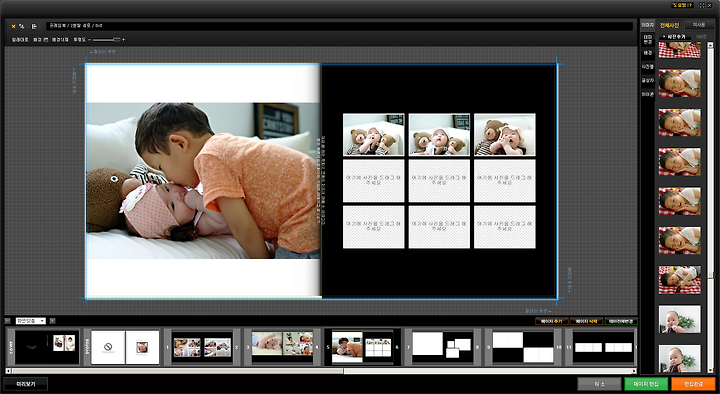Screen dimensions: 720x394
Task: Click the yellow X icon in the top toolbar
Action: click(13, 27)
